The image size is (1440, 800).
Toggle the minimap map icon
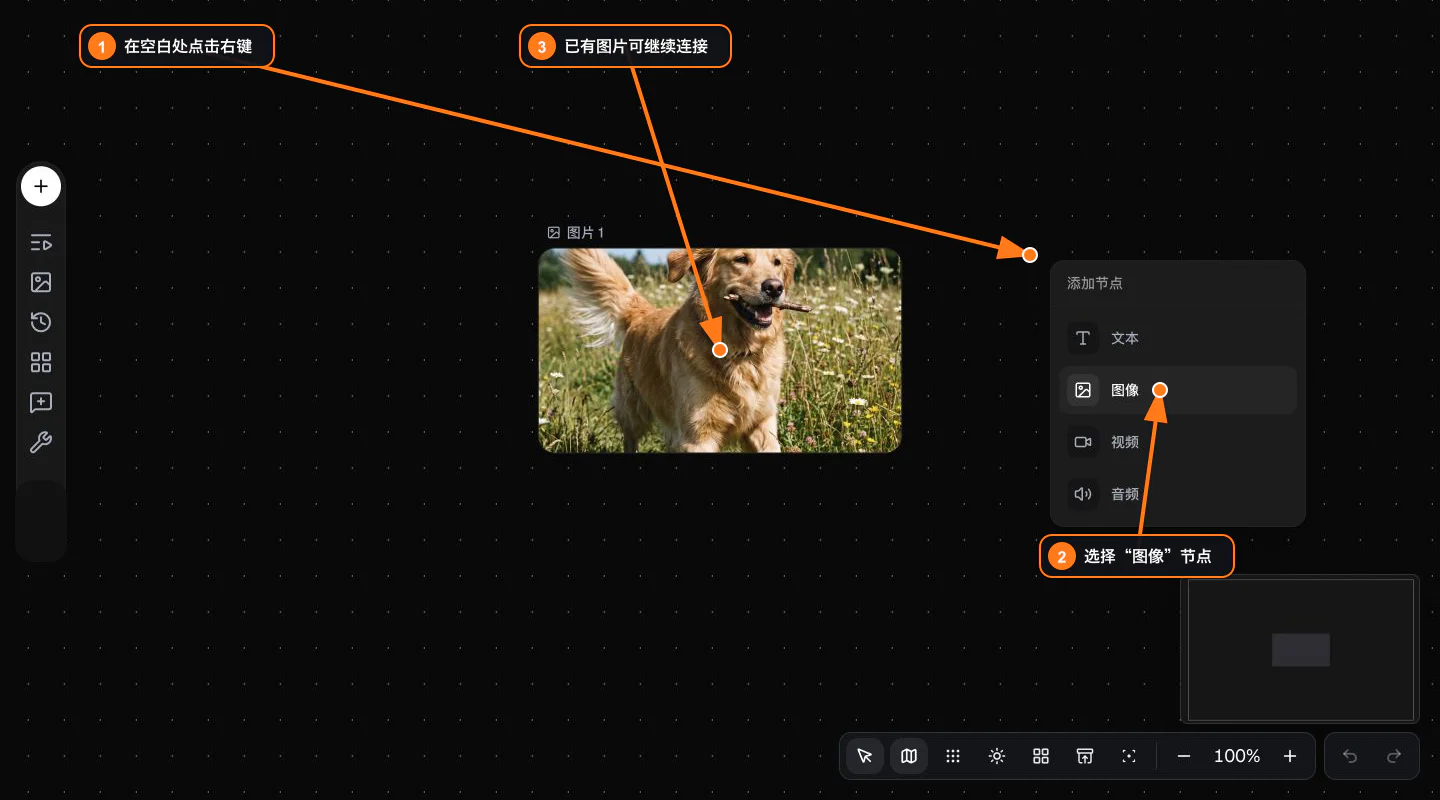pyautogui.click(x=909, y=756)
